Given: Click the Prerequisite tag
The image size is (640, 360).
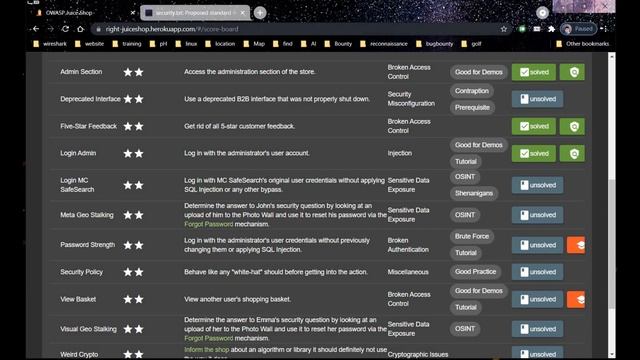Looking at the screenshot, I should [472, 108].
